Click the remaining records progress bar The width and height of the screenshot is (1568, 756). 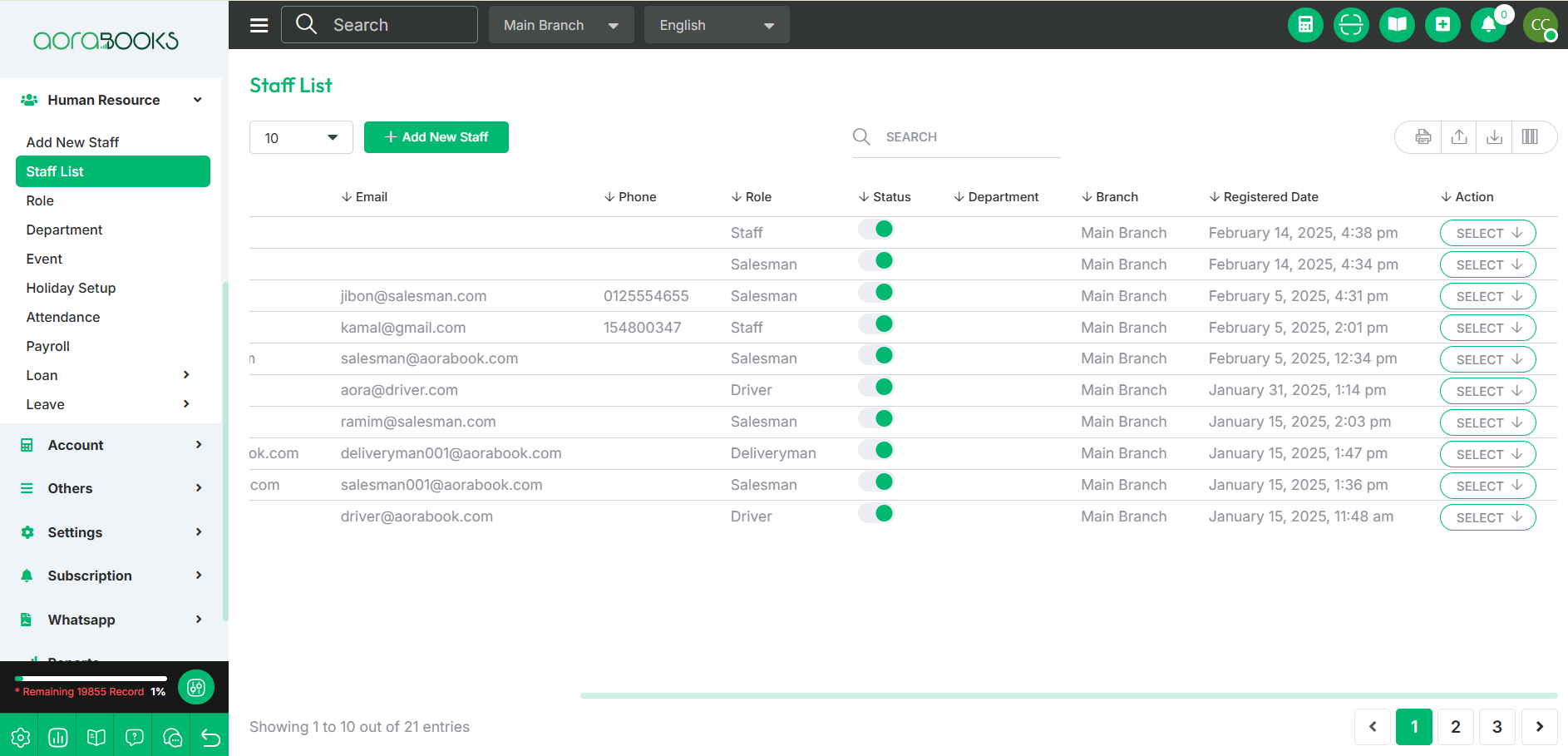(x=91, y=679)
